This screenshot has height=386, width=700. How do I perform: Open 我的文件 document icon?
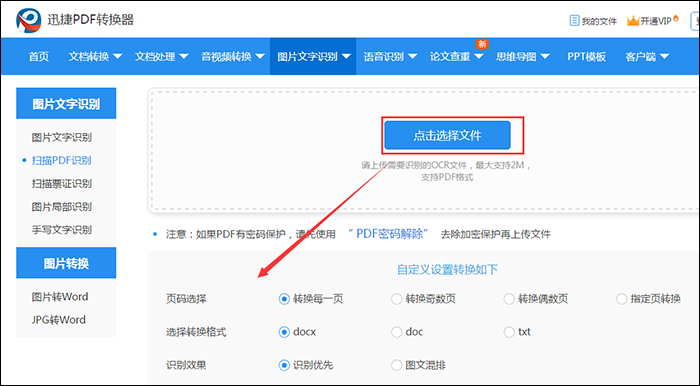(574, 21)
